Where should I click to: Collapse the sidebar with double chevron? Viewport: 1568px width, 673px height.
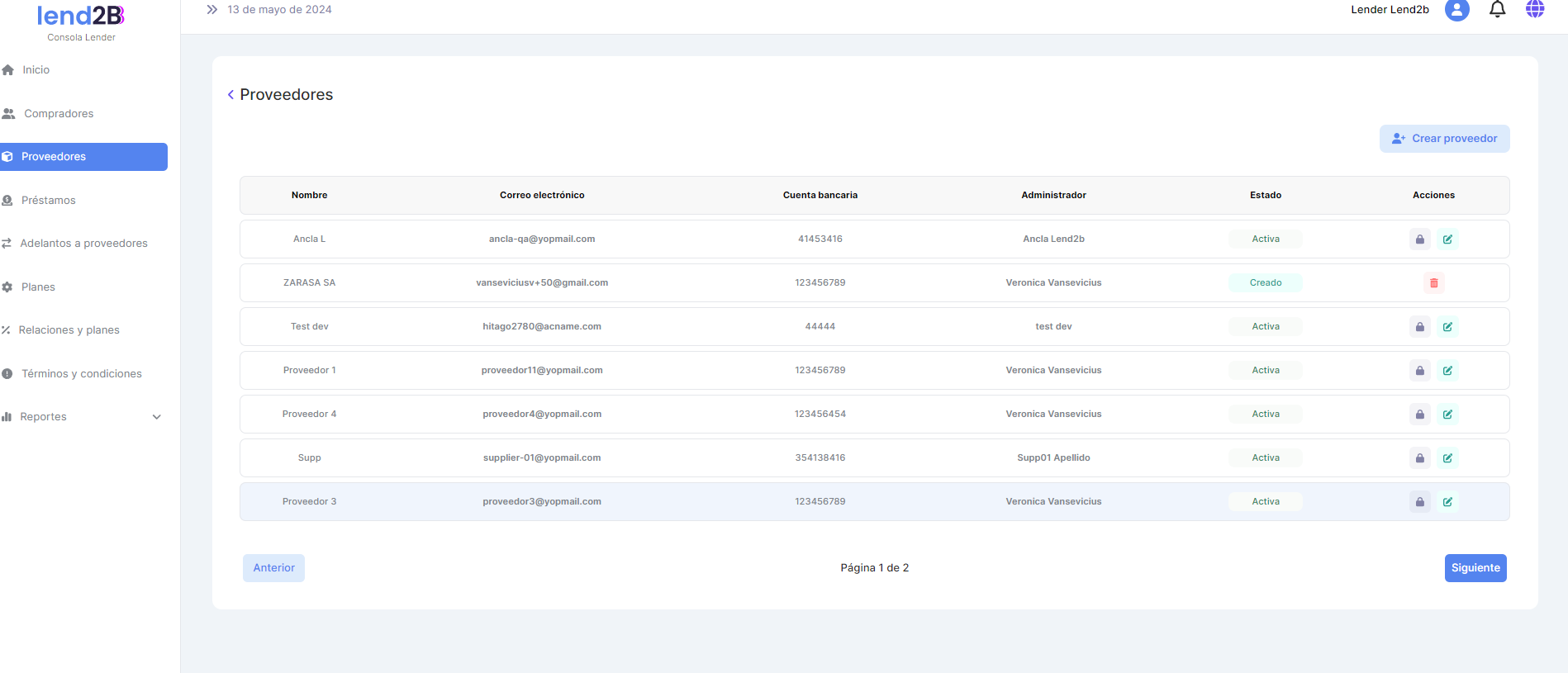[212, 10]
